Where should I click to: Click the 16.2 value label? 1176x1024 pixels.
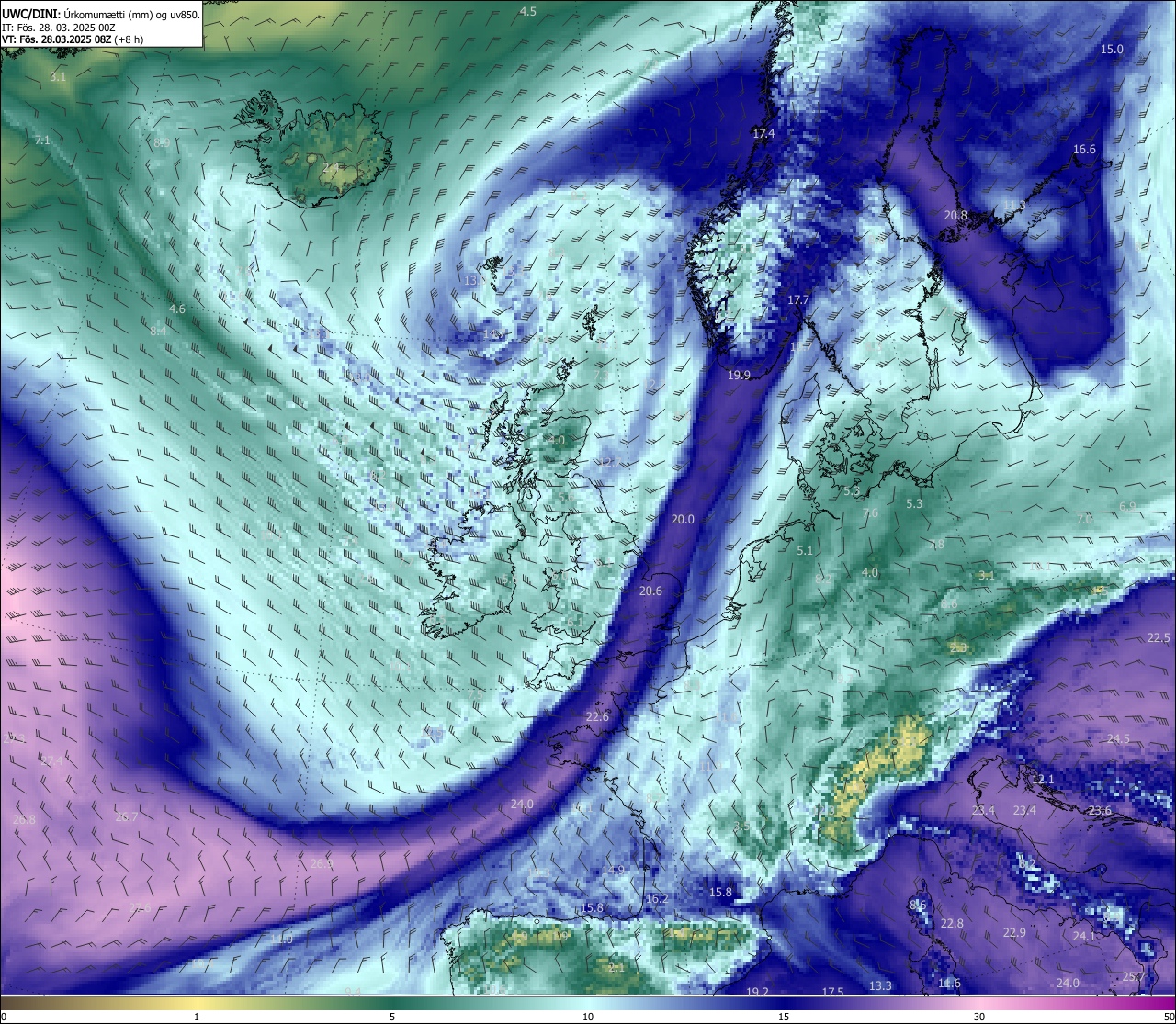click(657, 900)
